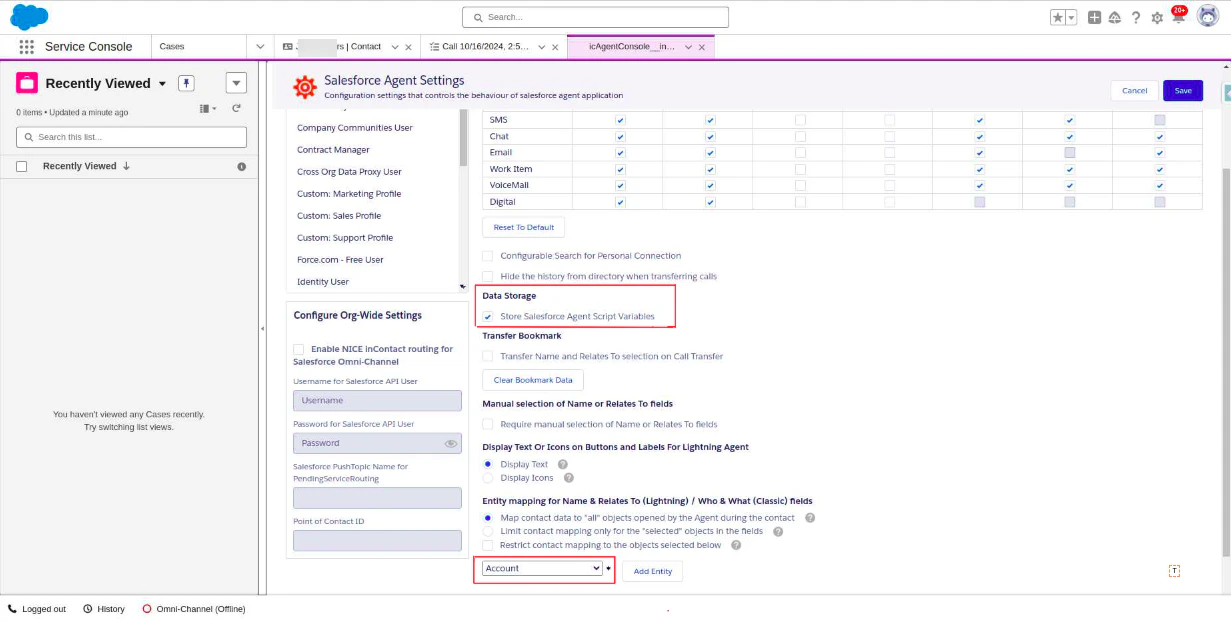
Task: Select the Display Icons radio button
Action: (487, 477)
